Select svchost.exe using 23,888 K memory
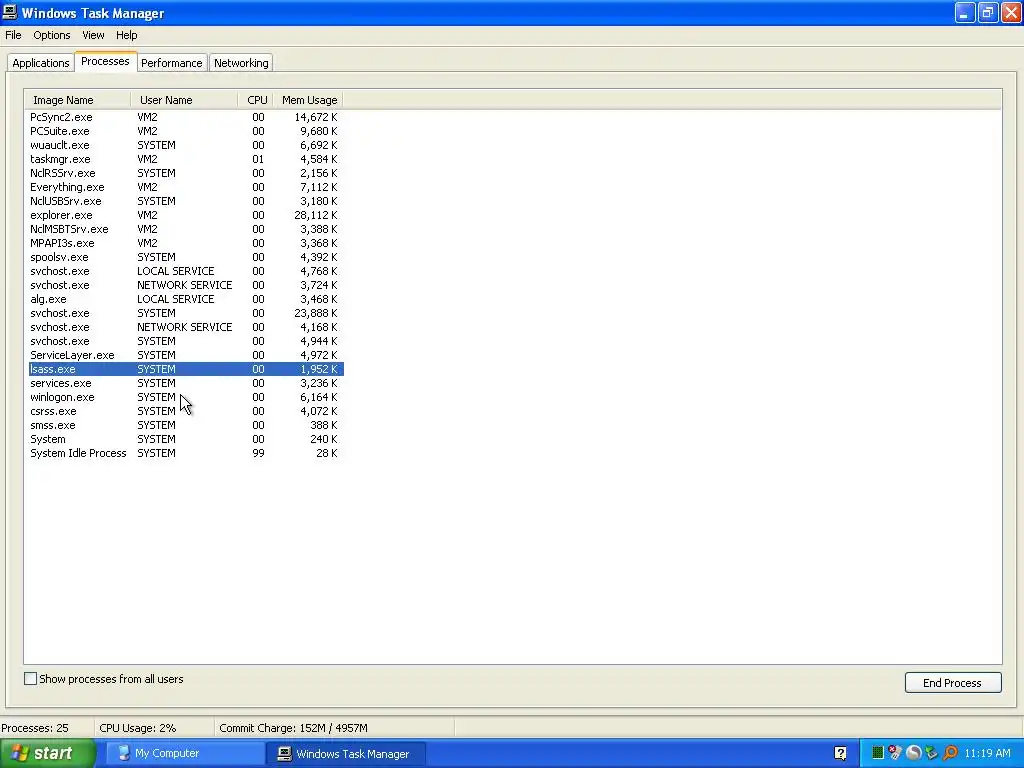Image resolution: width=1024 pixels, height=768 pixels. (x=186, y=313)
